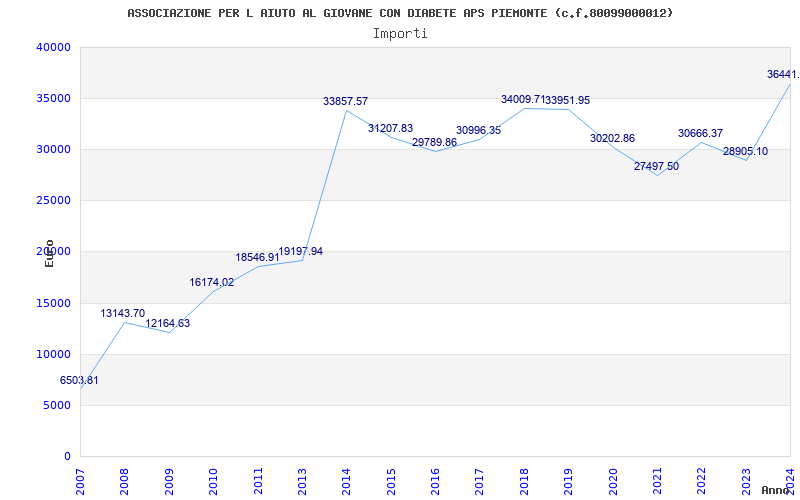Viewport: 800px width, 500px height.
Task: Select the data label 28905.10
Action: (745, 152)
